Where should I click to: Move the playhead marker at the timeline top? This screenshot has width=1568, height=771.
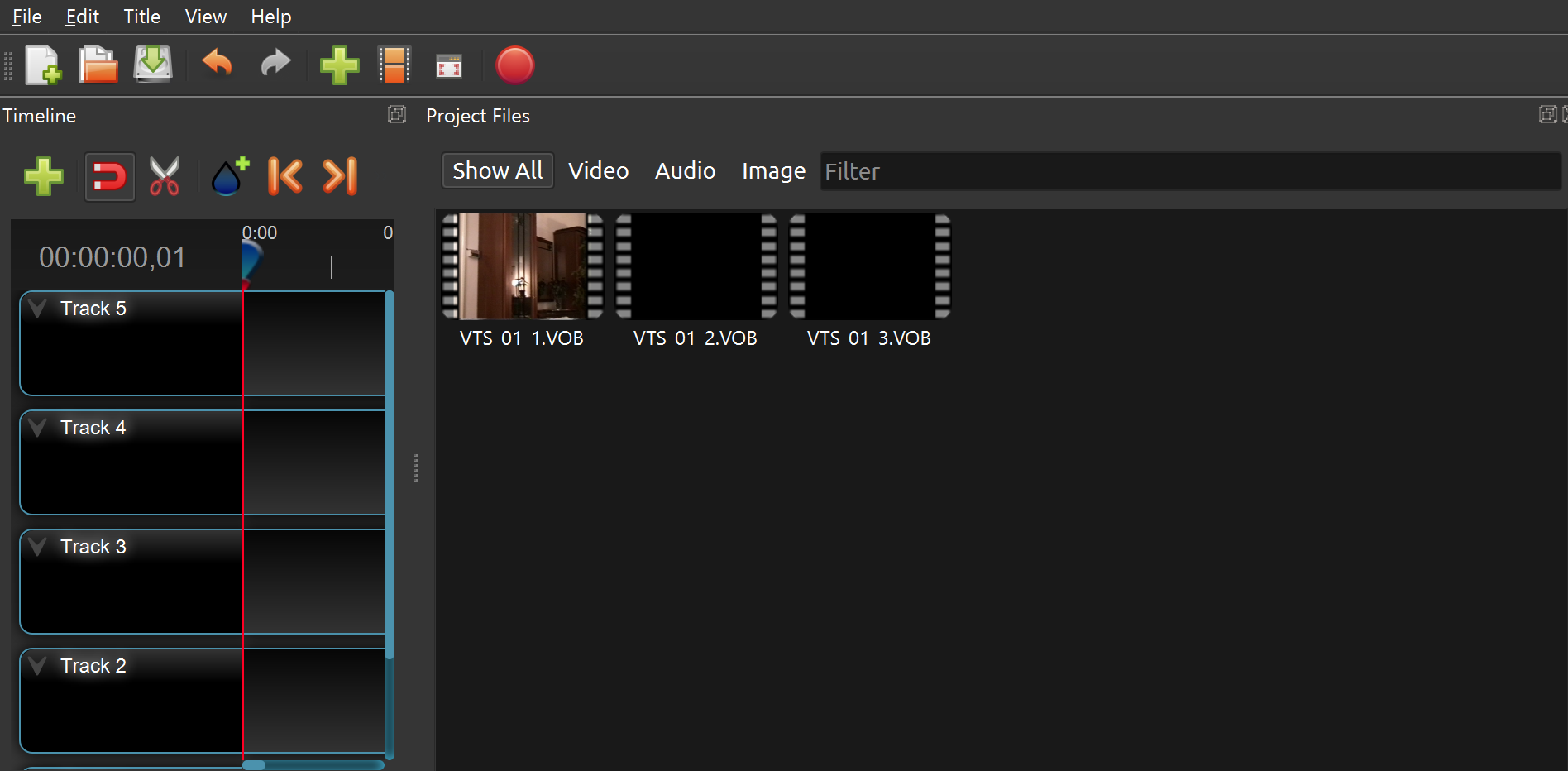click(x=251, y=256)
